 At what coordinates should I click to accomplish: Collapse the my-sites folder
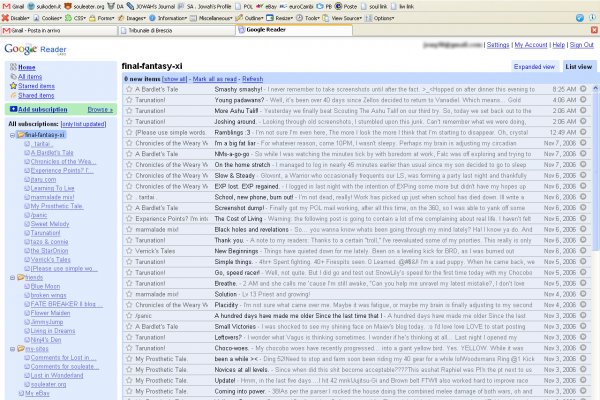click(12, 349)
